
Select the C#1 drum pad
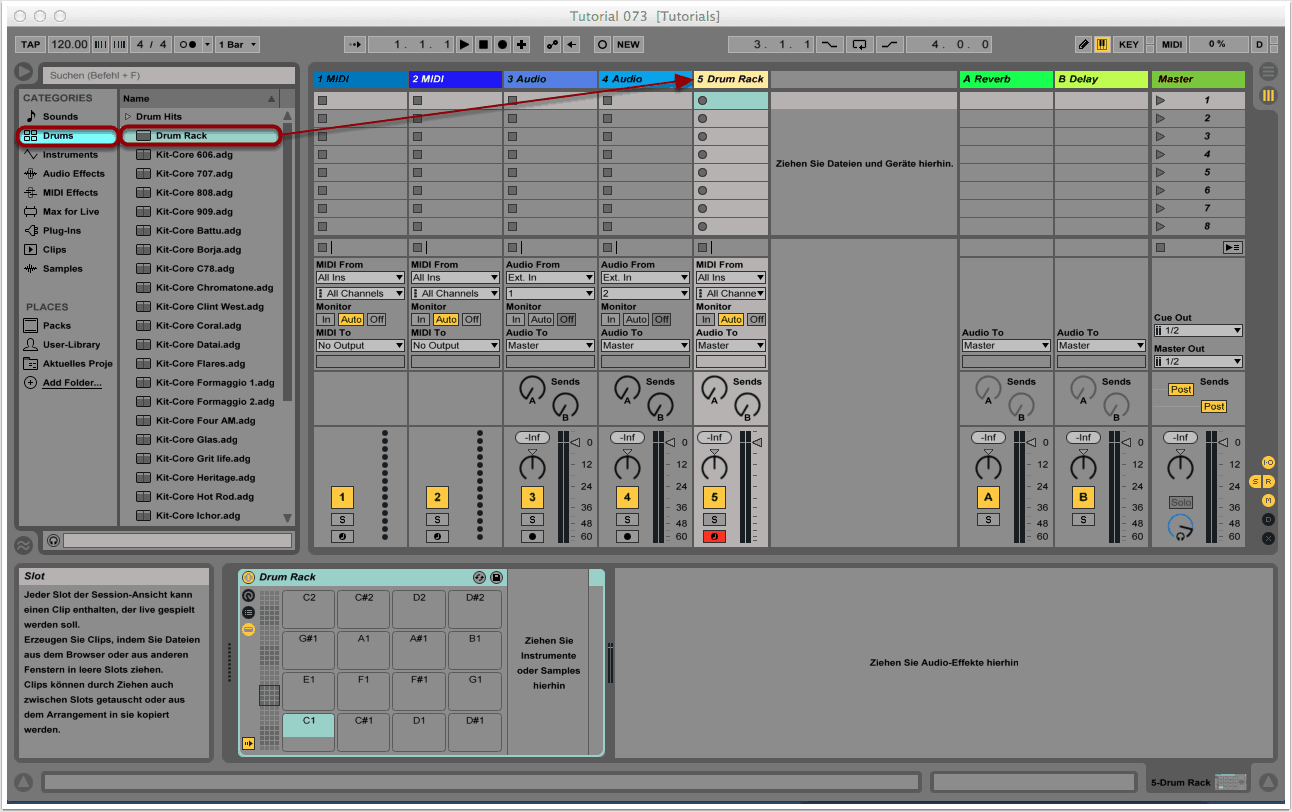tap(363, 731)
